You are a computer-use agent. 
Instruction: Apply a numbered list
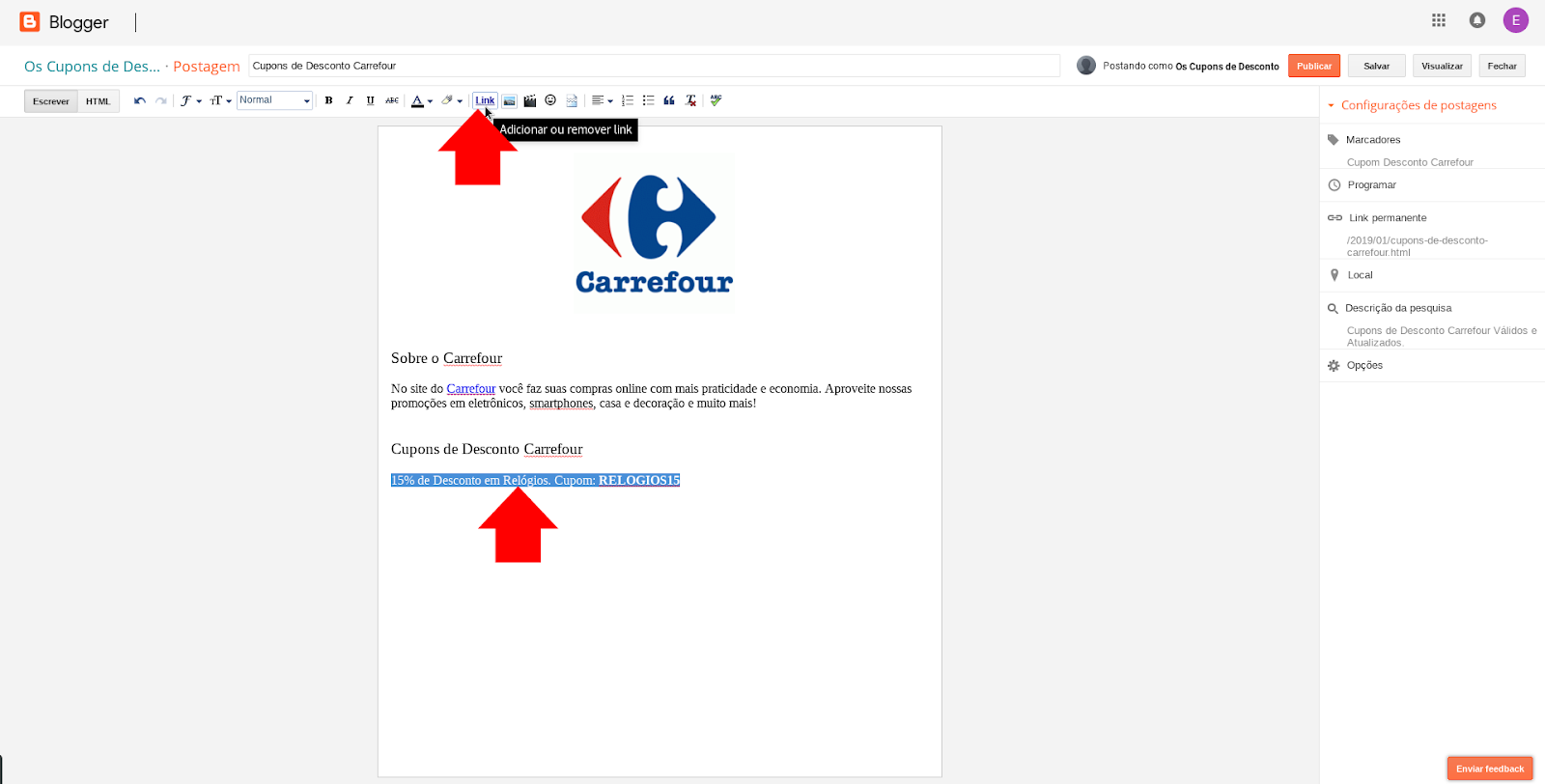click(x=628, y=100)
